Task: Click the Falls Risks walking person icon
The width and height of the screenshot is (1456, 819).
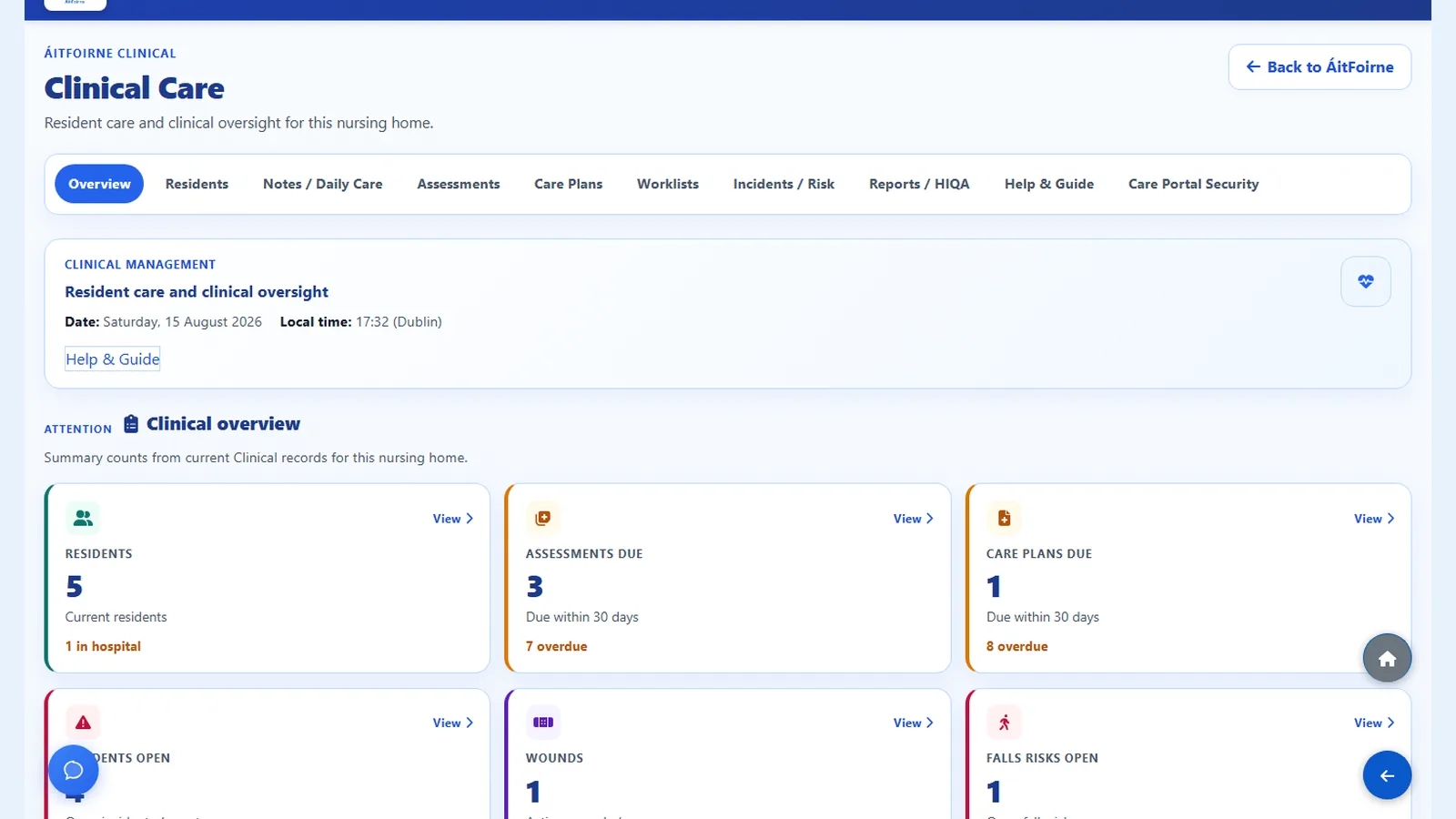Action: tap(1004, 723)
